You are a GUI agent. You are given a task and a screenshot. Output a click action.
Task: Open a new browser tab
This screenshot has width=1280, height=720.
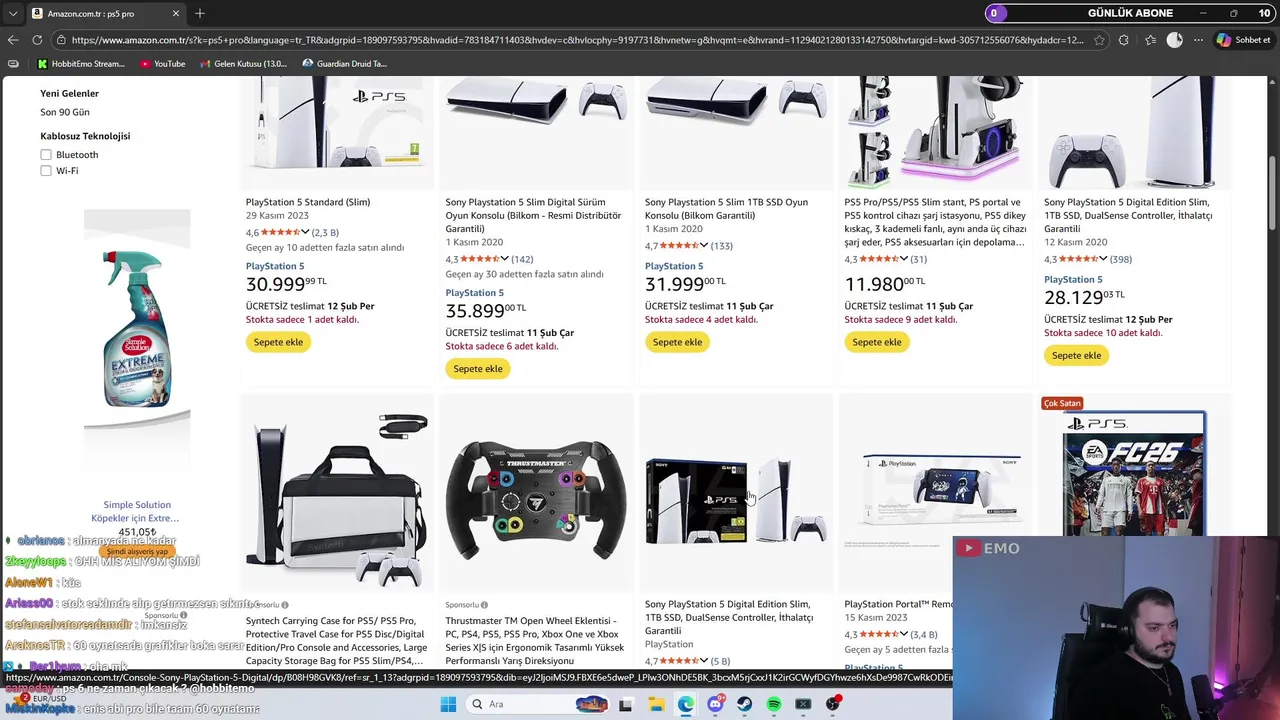click(x=200, y=14)
